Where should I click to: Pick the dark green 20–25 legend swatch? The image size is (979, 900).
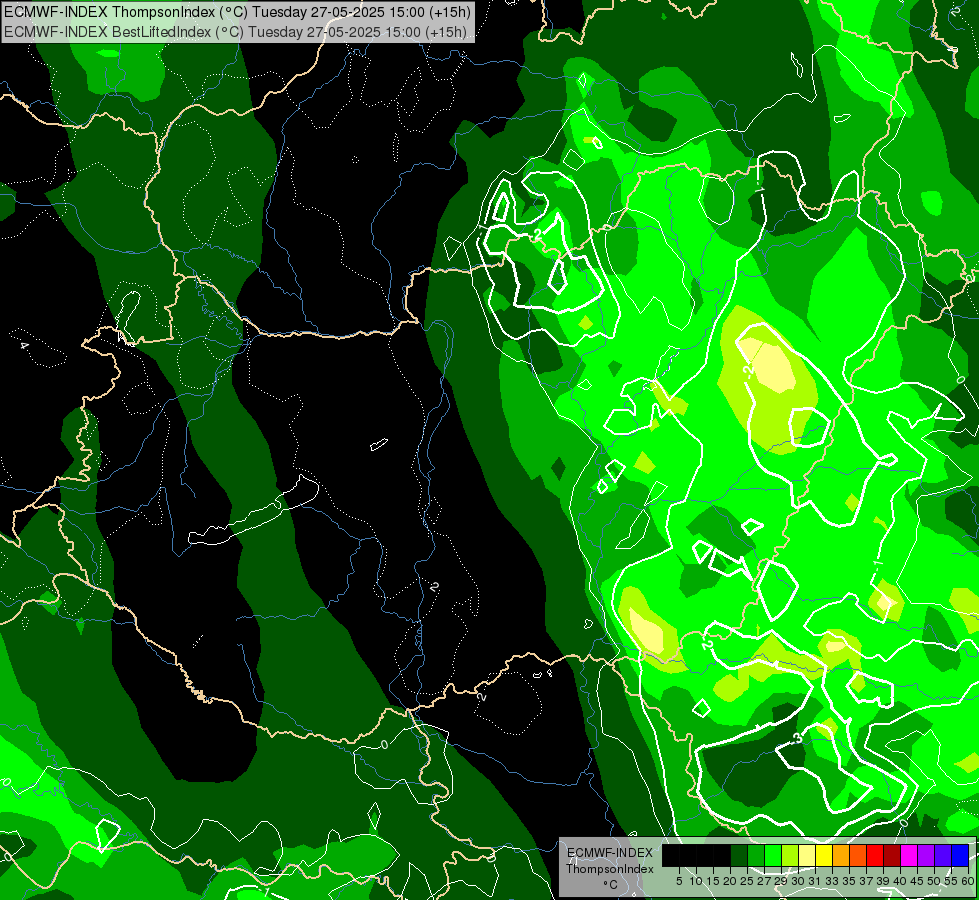tap(739, 855)
